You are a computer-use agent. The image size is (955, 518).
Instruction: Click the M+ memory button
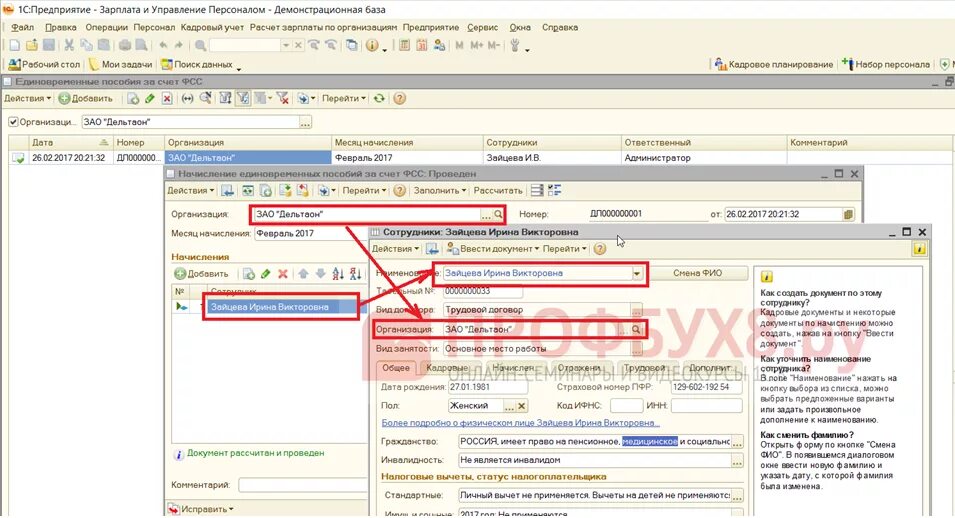point(477,45)
